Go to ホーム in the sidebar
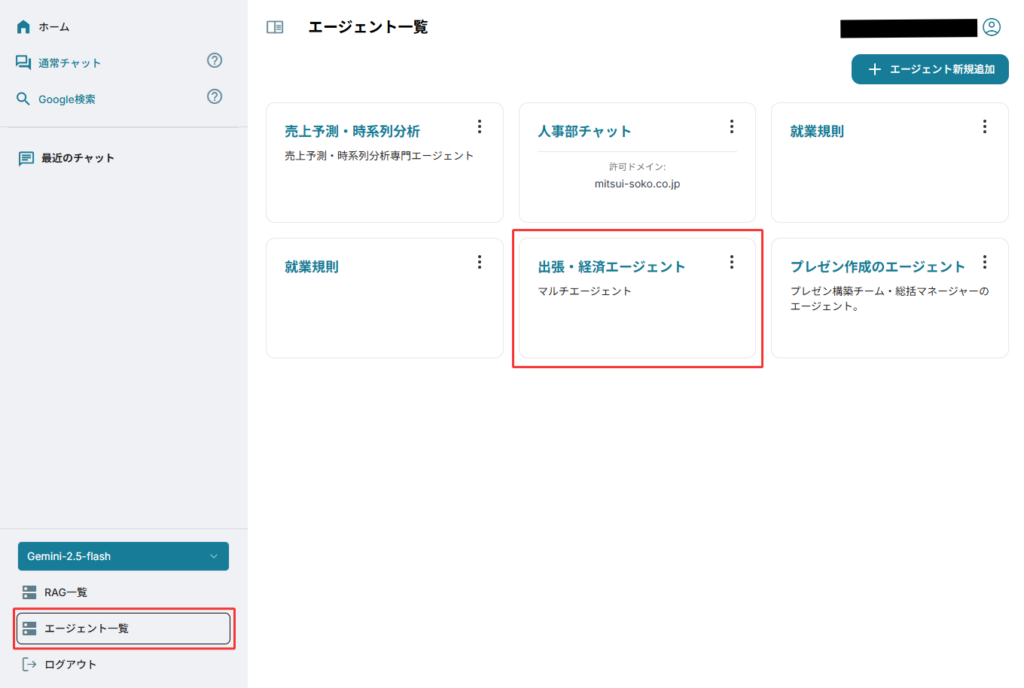This screenshot has width=1024, height=688. (54, 27)
